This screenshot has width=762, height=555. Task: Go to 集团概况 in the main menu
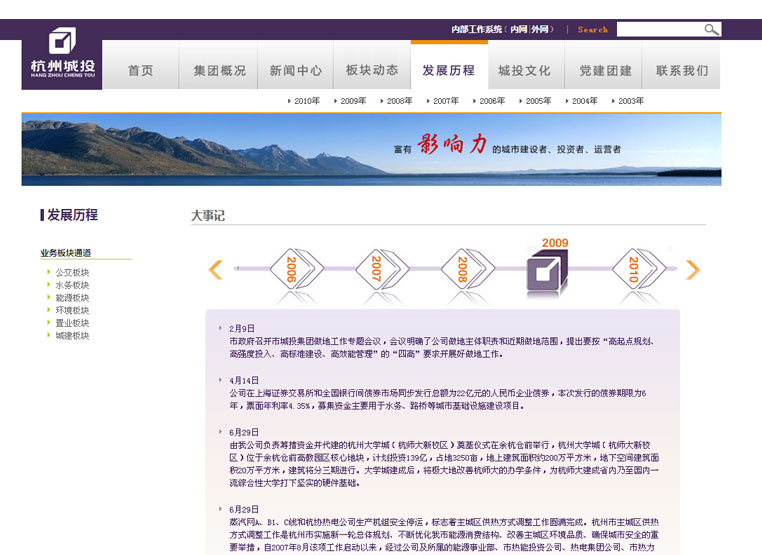[219, 71]
